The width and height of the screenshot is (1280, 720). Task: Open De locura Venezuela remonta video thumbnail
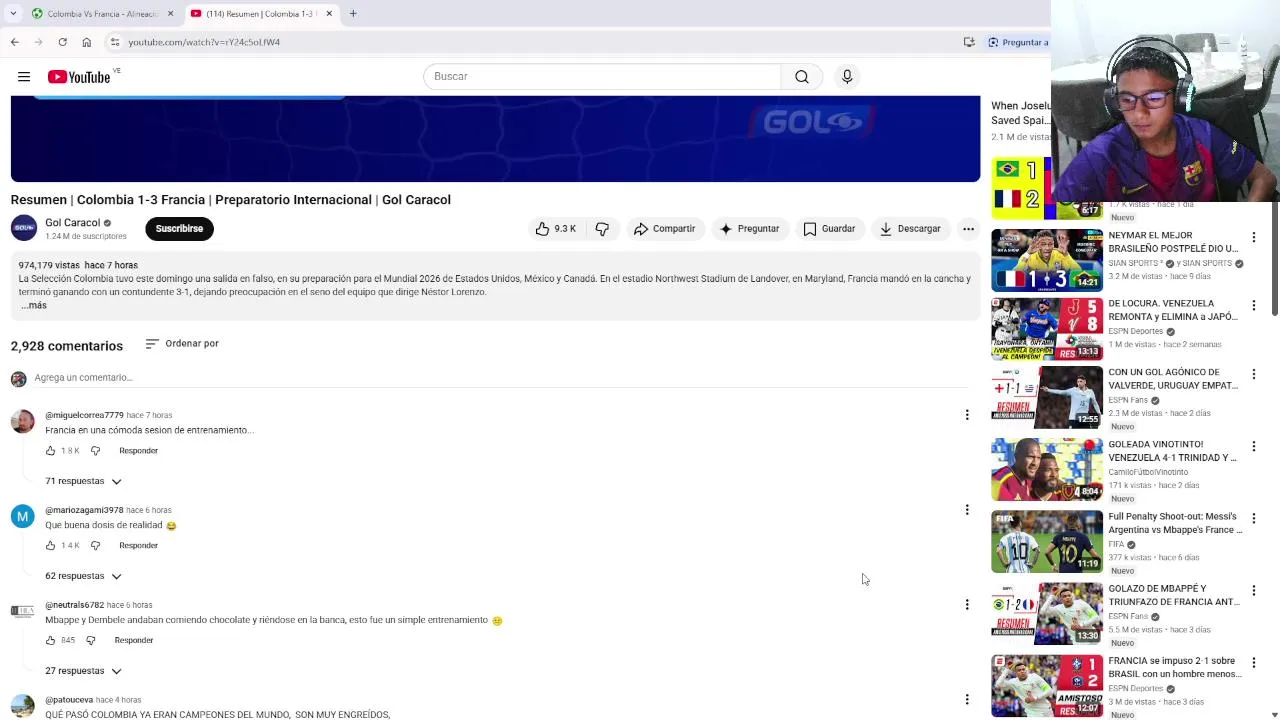1047,329
